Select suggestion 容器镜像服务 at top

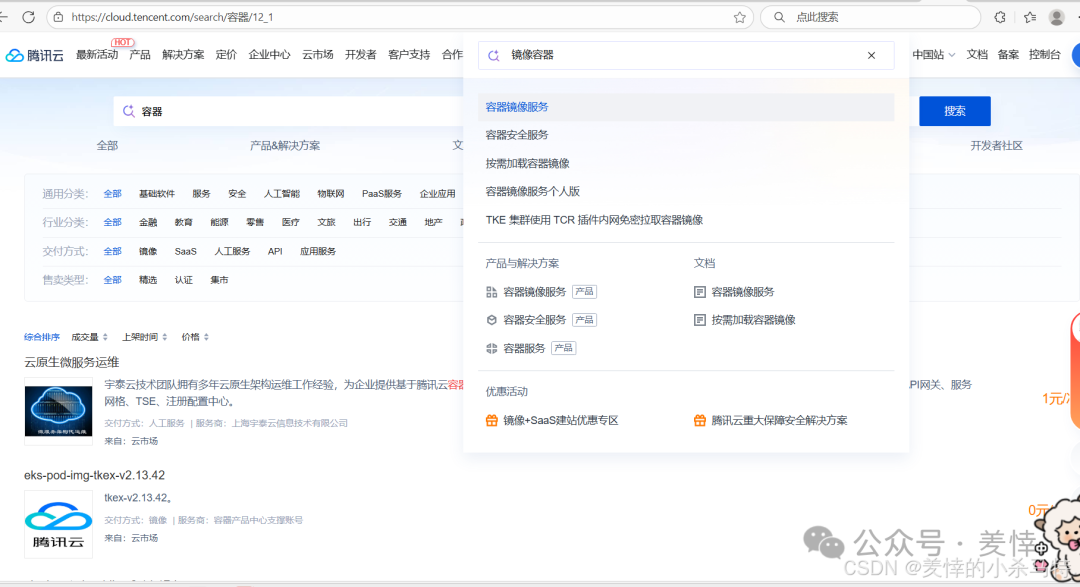(686, 107)
